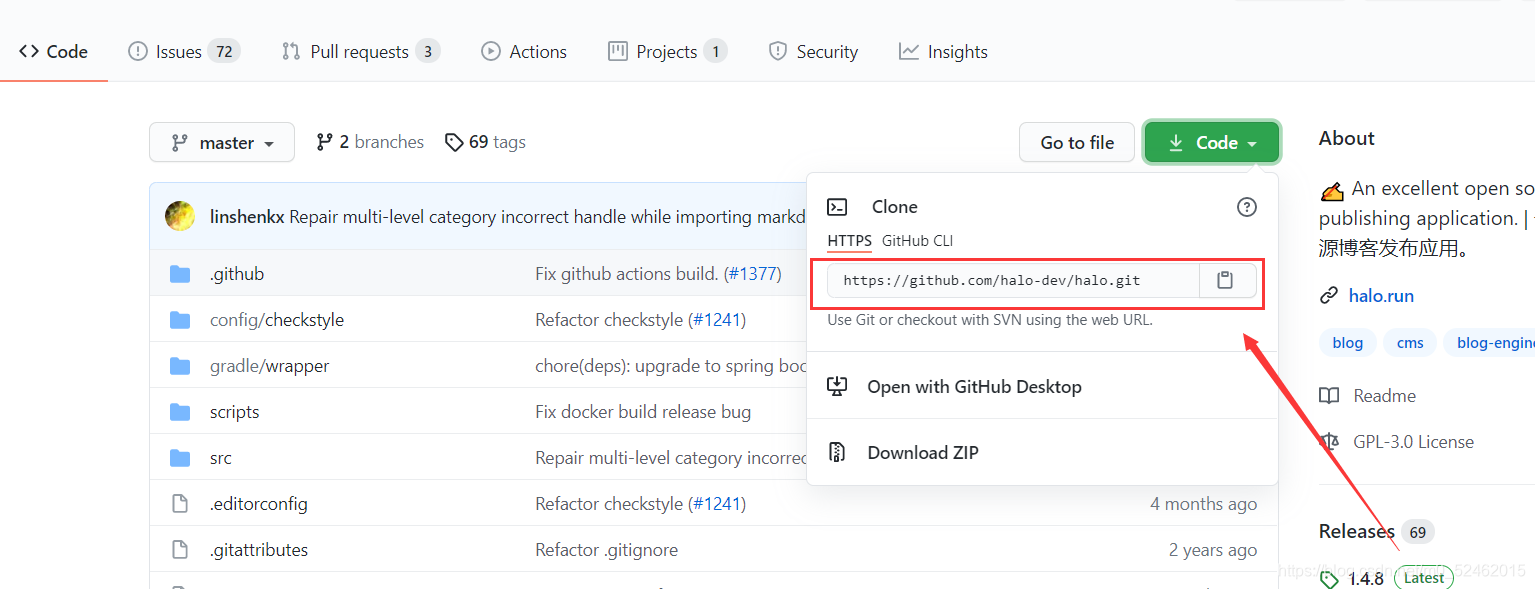Click the terminal icon next to Clone
This screenshot has height=589, width=1535.
tap(837, 207)
